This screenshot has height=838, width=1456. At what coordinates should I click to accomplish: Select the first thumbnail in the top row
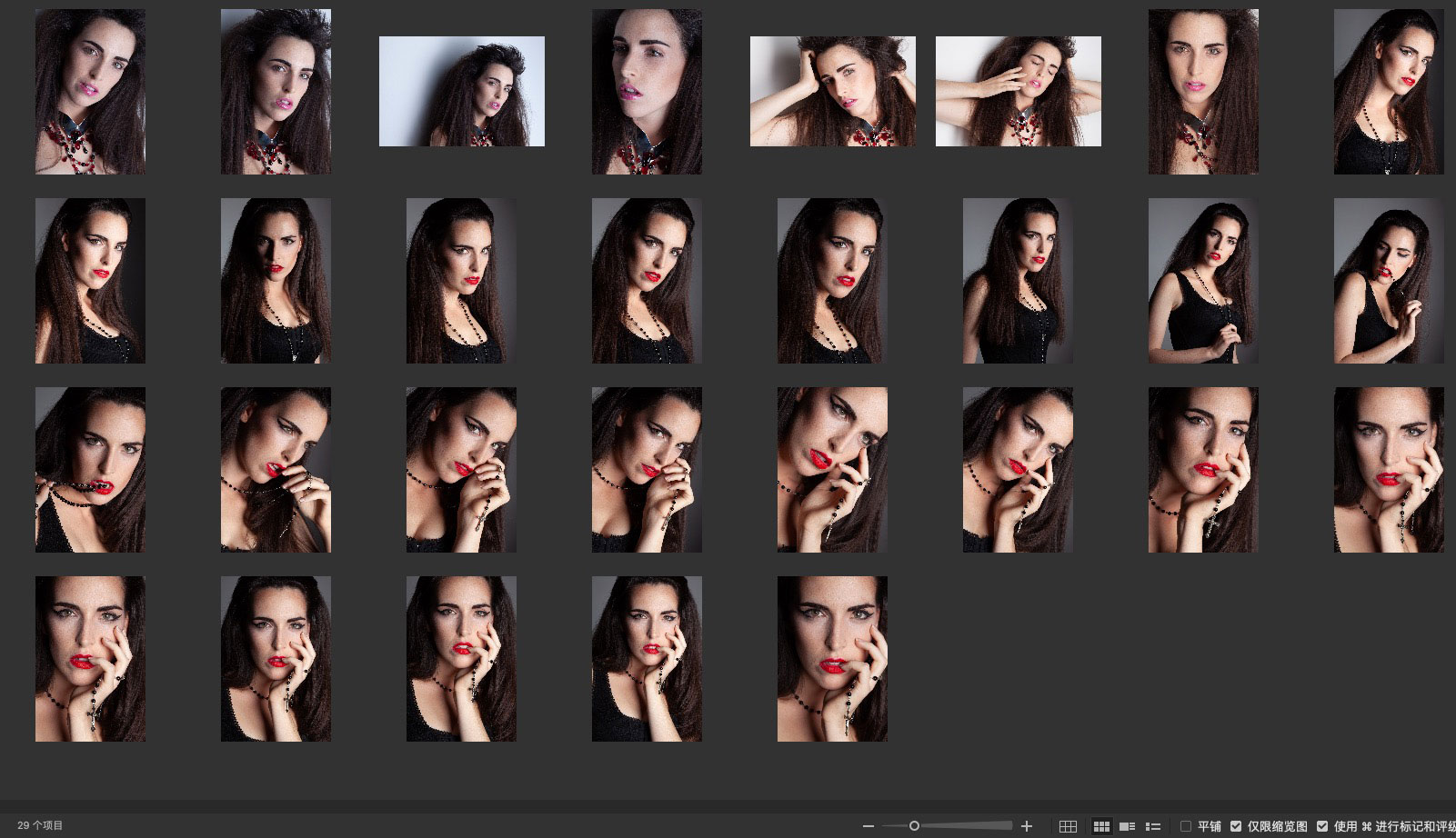pyautogui.click(x=90, y=91)
